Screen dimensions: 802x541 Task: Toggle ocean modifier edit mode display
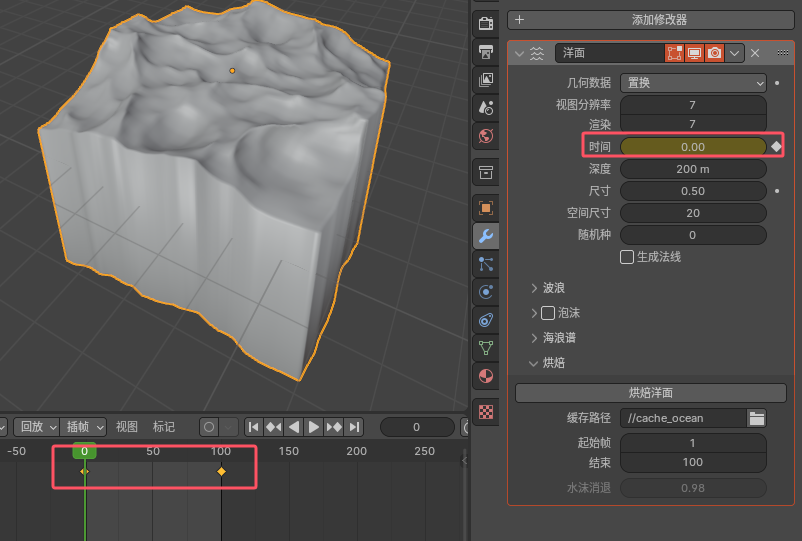[x=675, y=53]
